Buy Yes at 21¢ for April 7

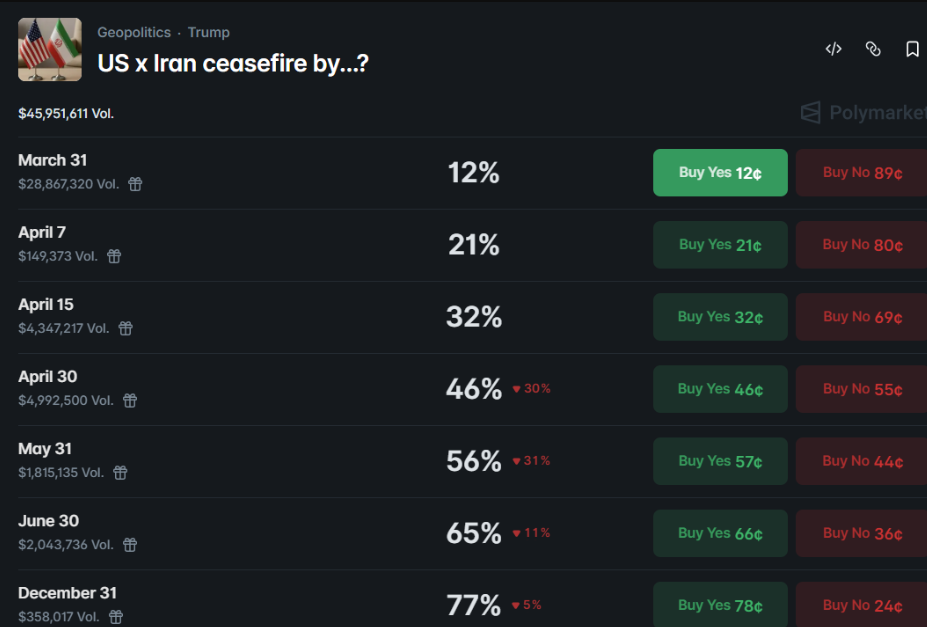point(720,245)
